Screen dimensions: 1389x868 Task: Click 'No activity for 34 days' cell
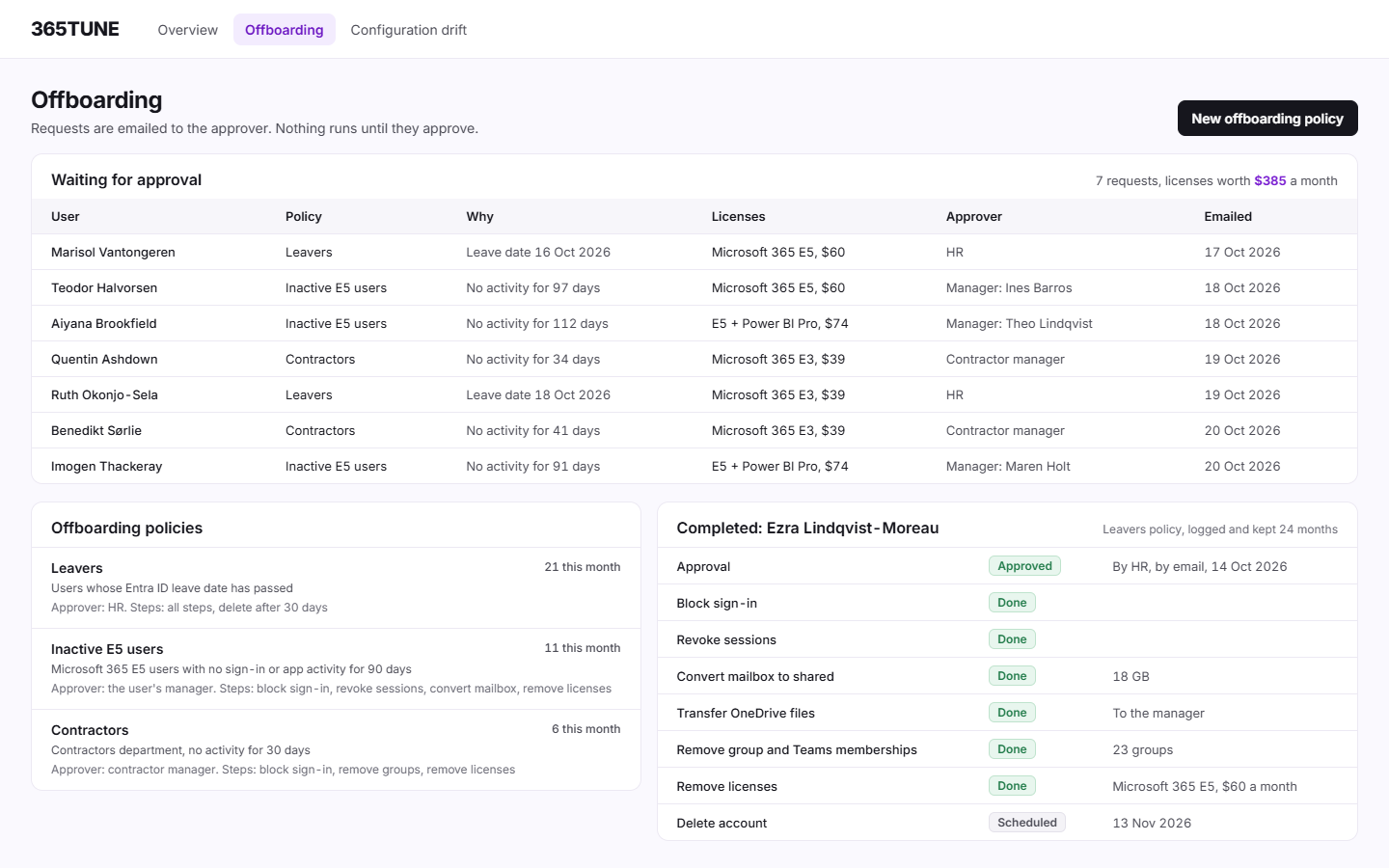533,359
